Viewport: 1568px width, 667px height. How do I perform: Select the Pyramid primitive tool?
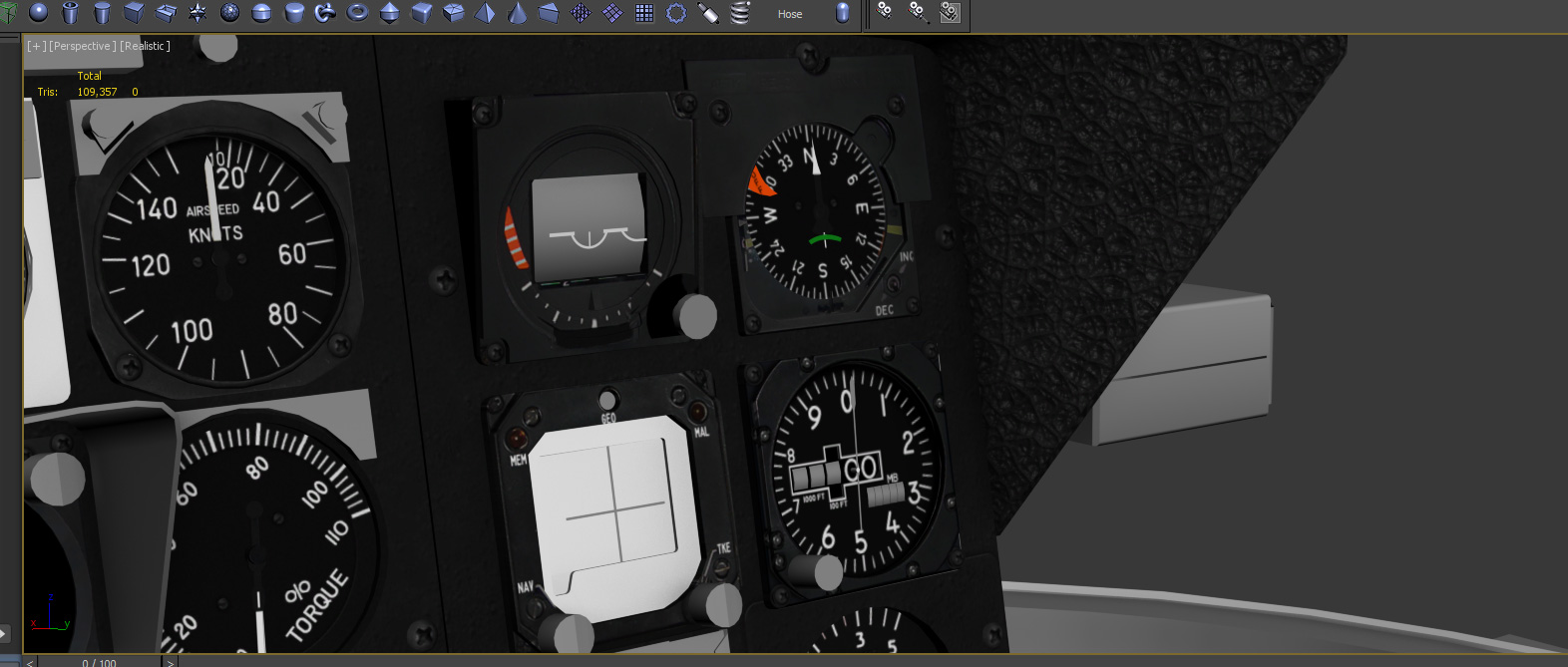[485, 13]
